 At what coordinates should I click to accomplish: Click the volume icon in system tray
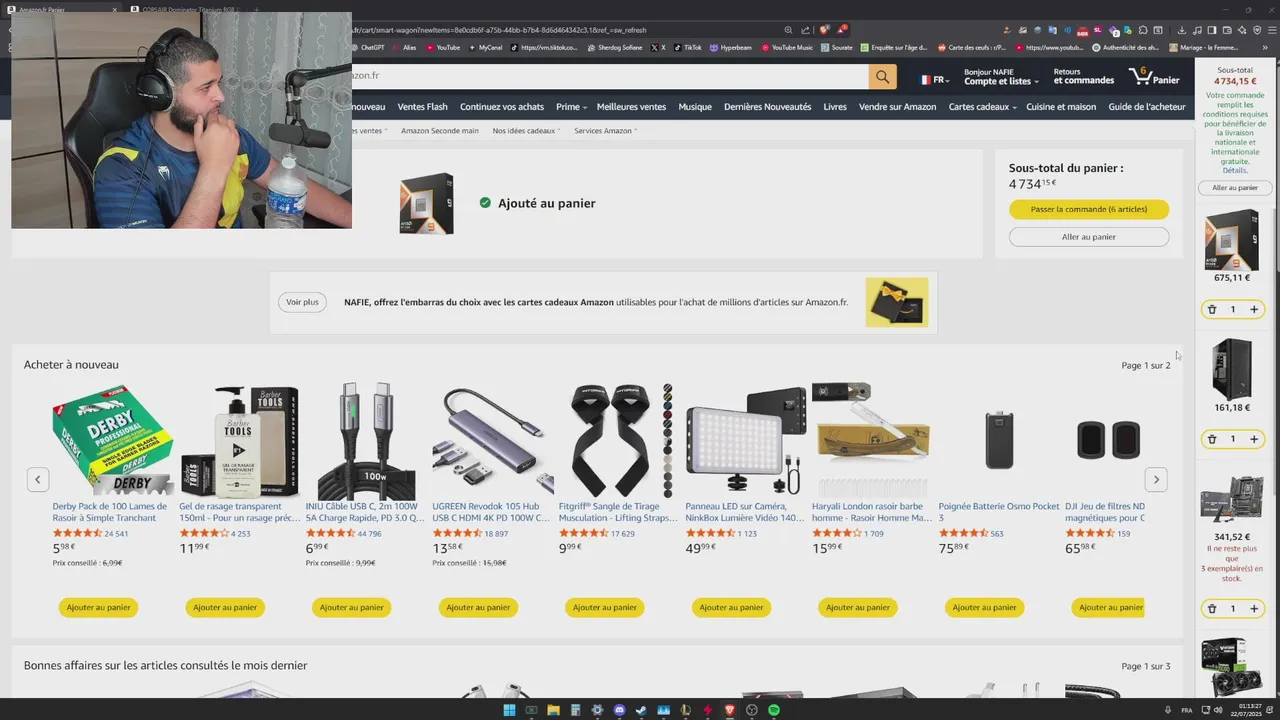[1217, 710]
